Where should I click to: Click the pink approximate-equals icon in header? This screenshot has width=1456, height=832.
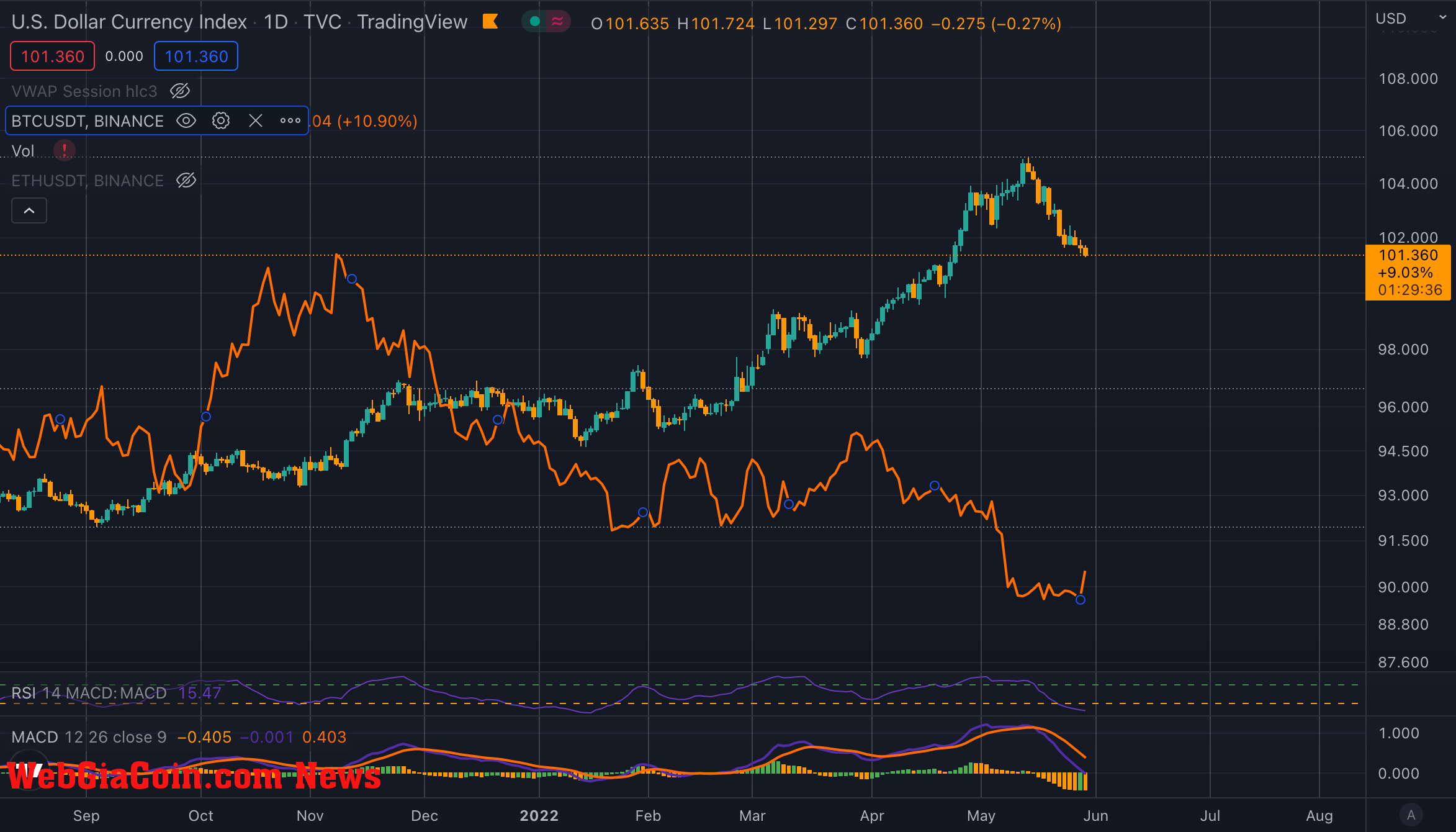(x=557, y=22)
